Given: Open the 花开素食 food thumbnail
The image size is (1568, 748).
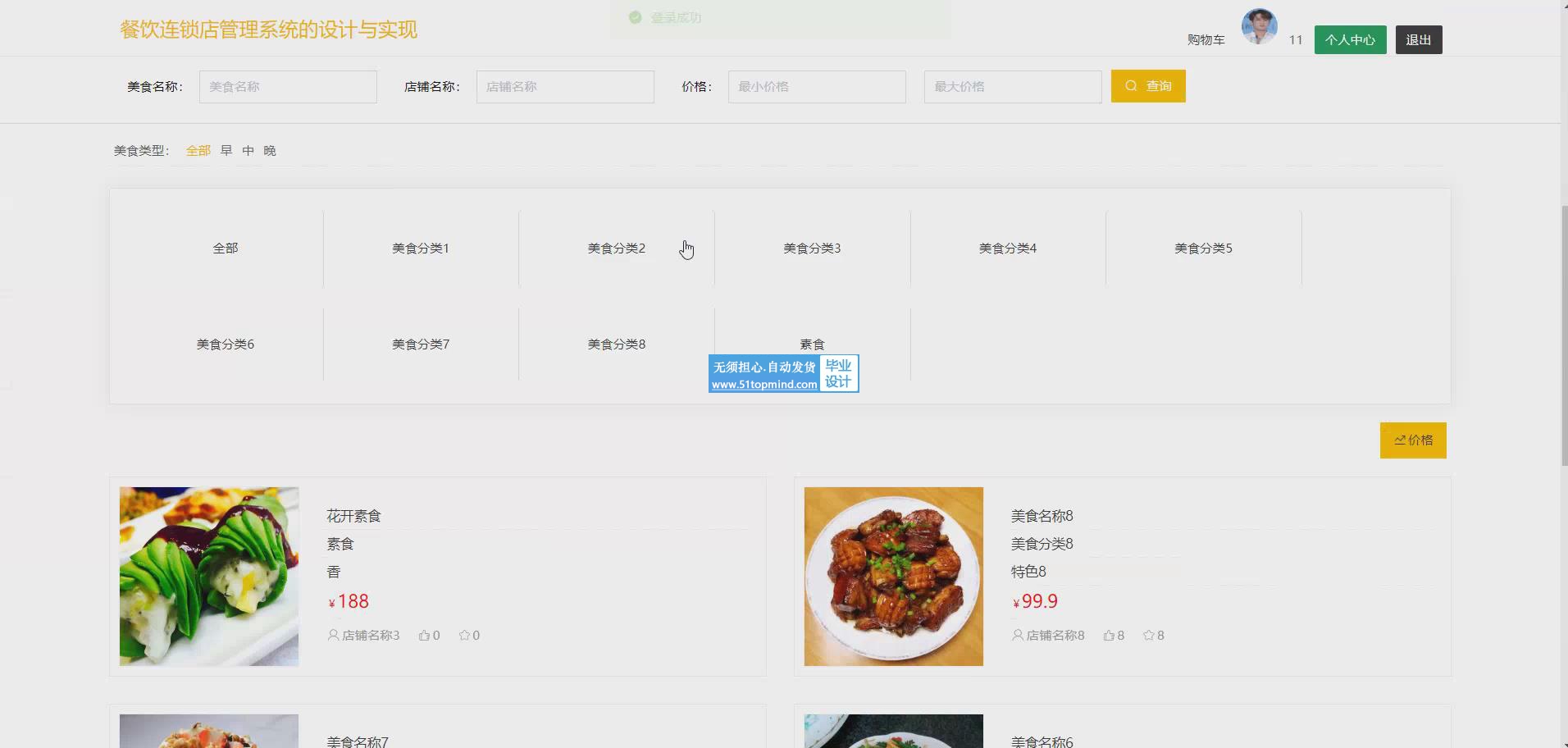Looking at the screenshot, I should click(x=209, y=577).
